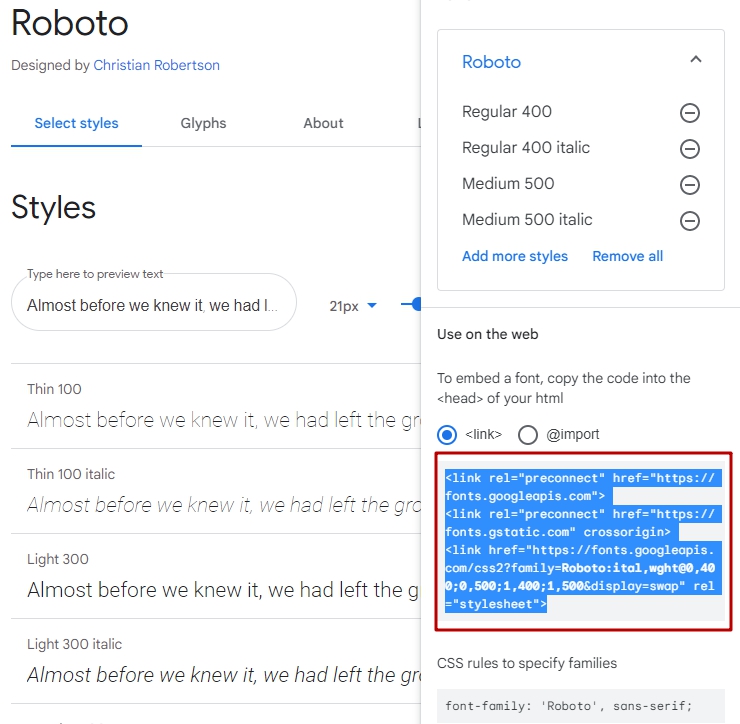Screen dimensions: 740x724
Task: Select the @import embed option
Action: point(528,435)
